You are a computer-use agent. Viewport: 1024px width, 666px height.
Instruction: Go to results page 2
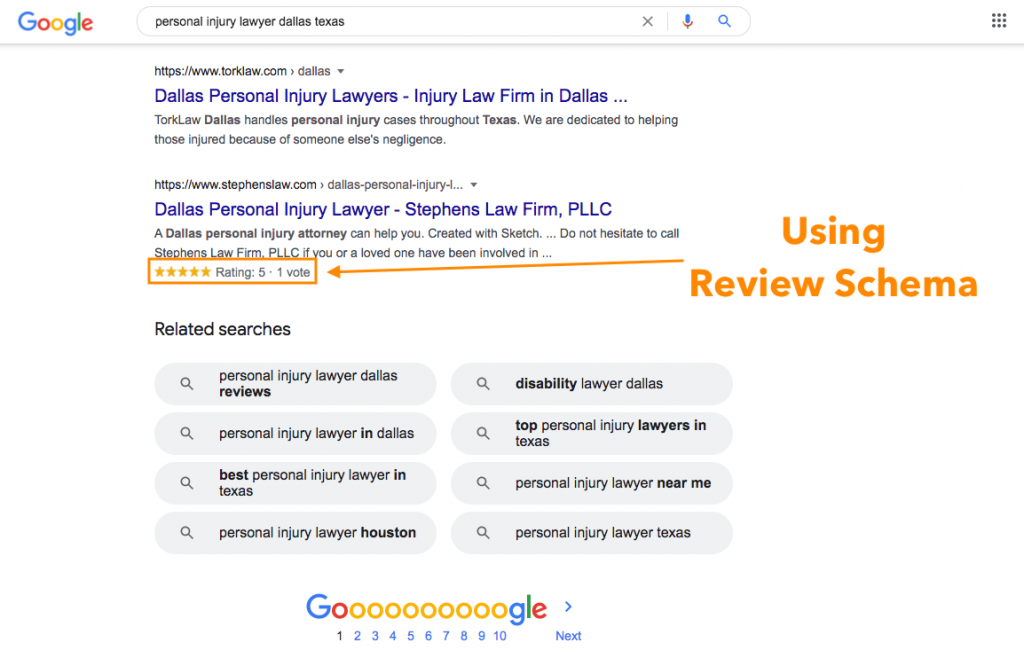357,636
